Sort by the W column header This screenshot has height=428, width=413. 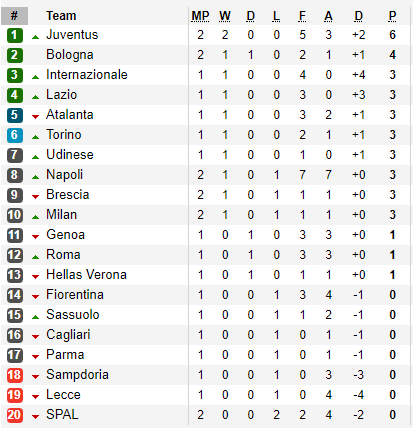225,16
